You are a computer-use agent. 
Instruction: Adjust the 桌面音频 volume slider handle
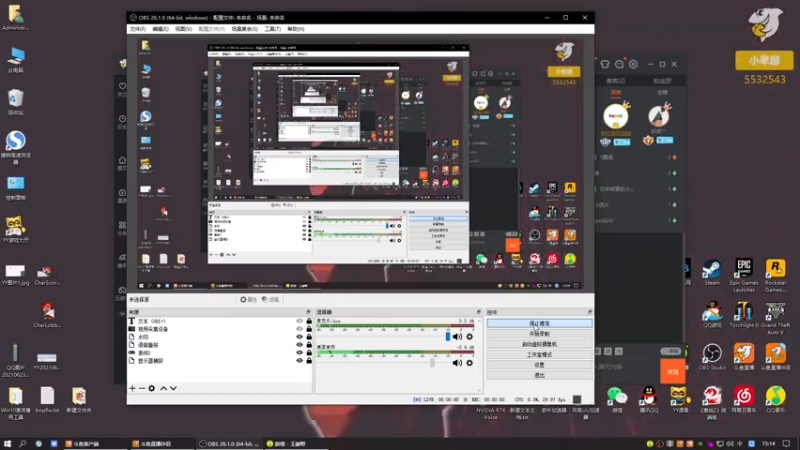[x=432, y=362]
